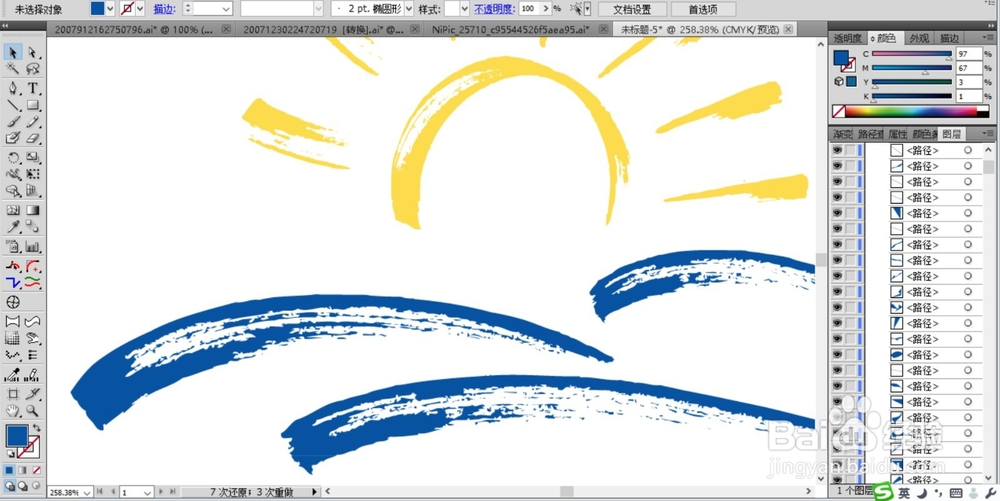Choose the Slice tool
The height and width of the screenshot is (501, 1000).
click(33, 394)
